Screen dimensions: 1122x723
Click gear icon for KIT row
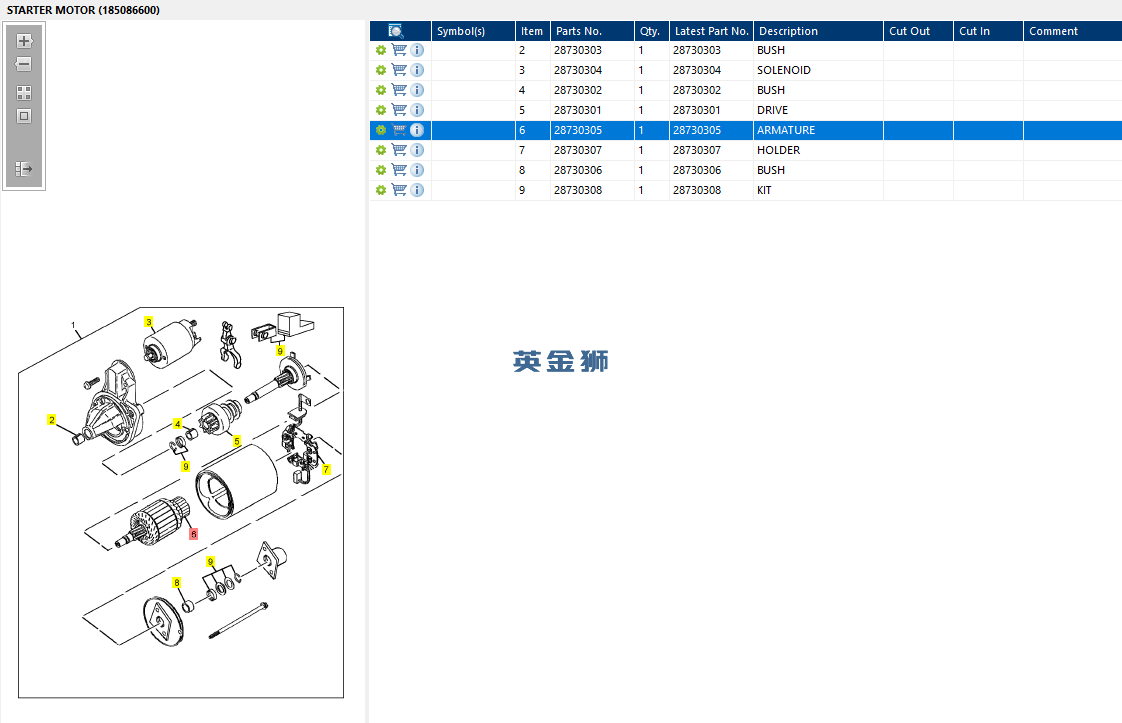click(x=381, y=190)
